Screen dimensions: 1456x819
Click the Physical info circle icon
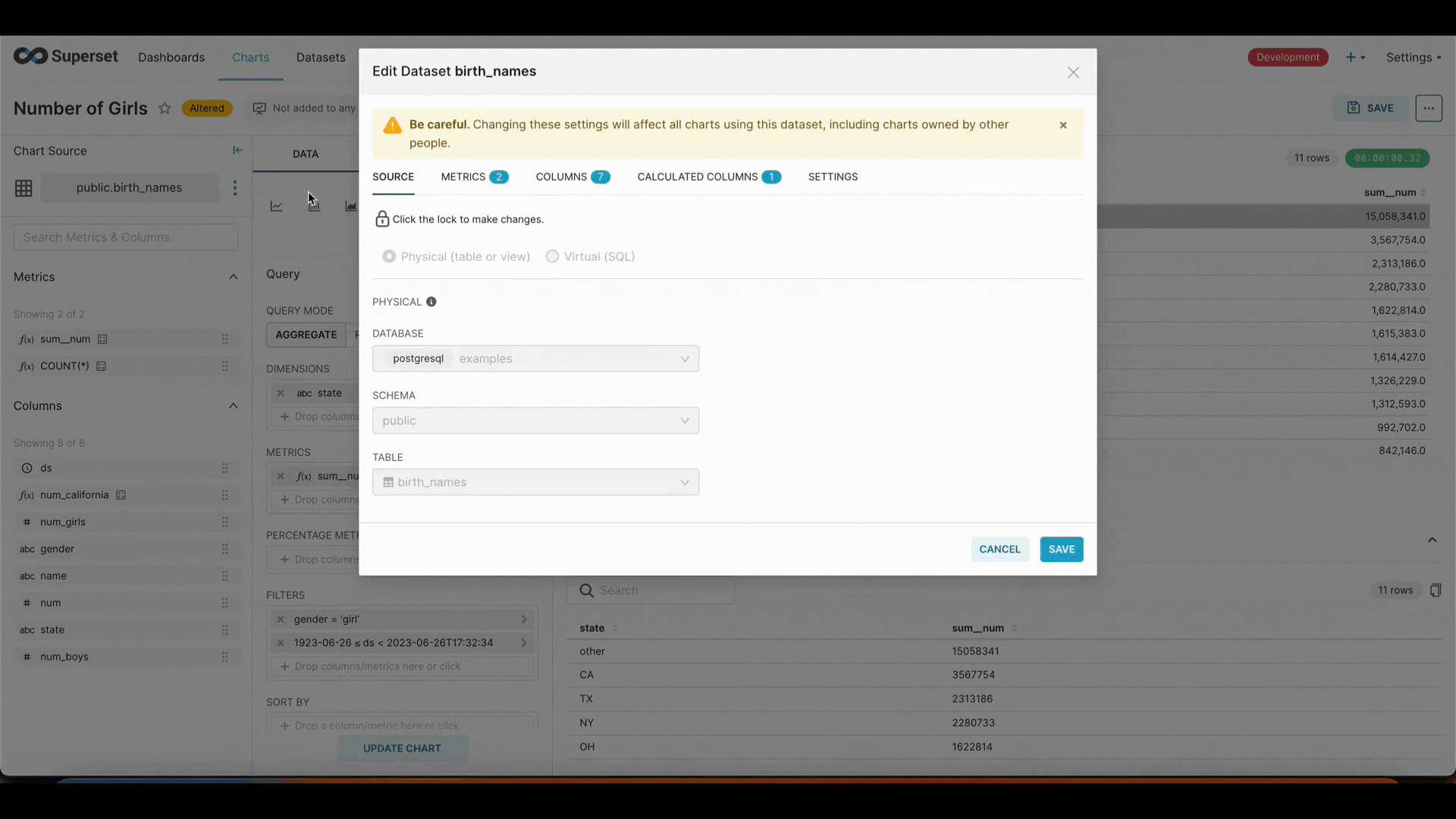[431, 302]
